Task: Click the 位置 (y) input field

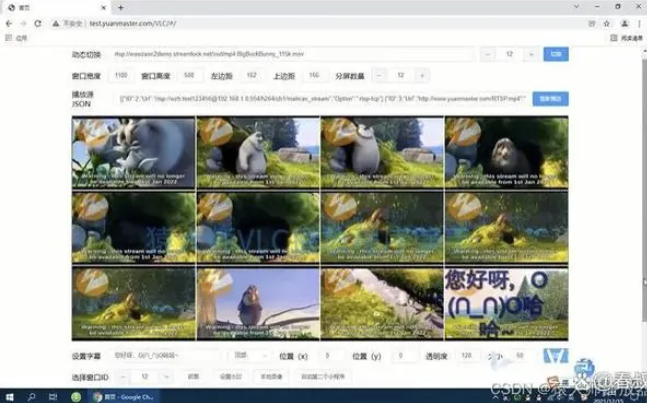Action: pos(406,356)
